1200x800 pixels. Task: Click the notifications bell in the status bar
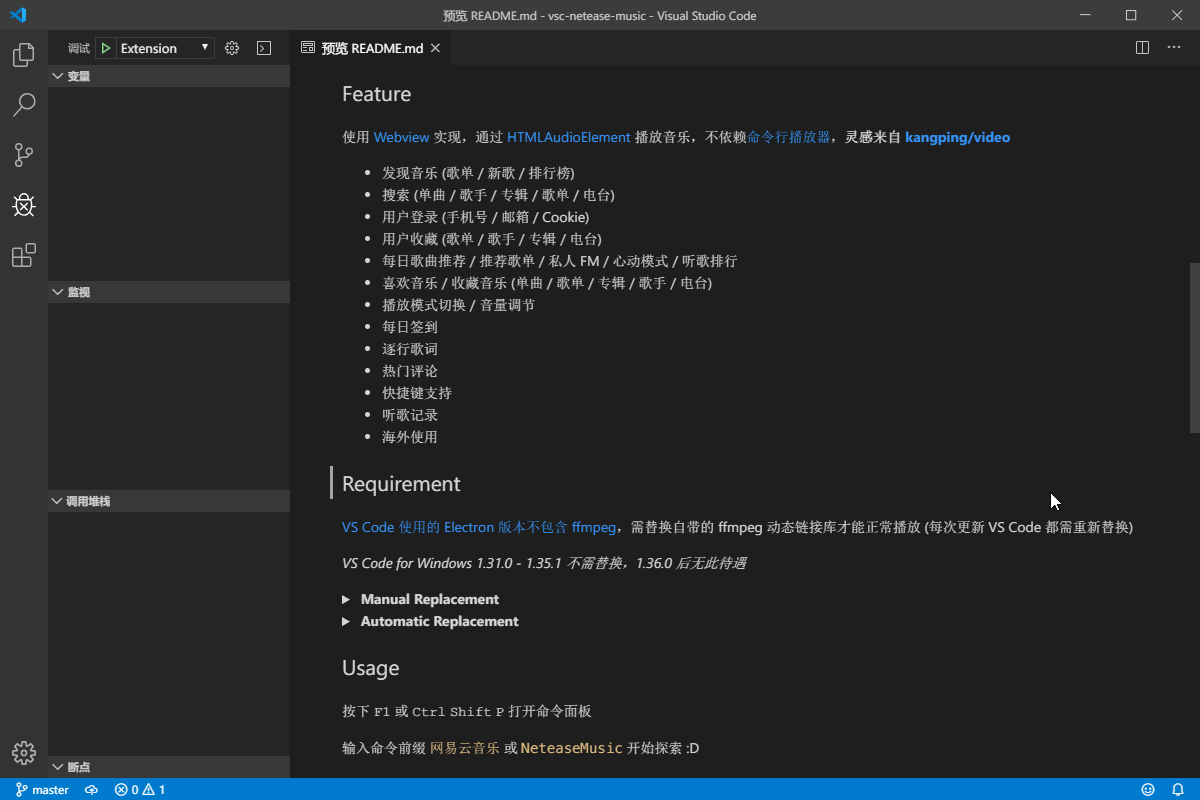pyautogui.click(x=1179, y=789)
